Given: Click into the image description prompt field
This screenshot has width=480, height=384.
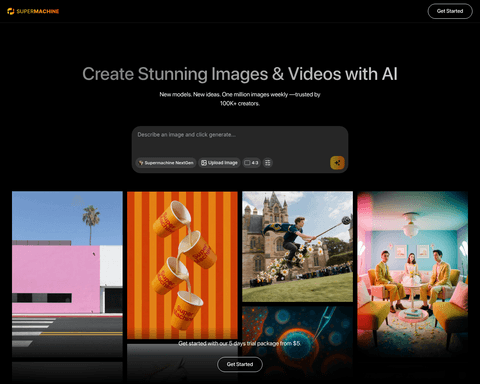Looking at the screenshot, I should tap(240, 141).
